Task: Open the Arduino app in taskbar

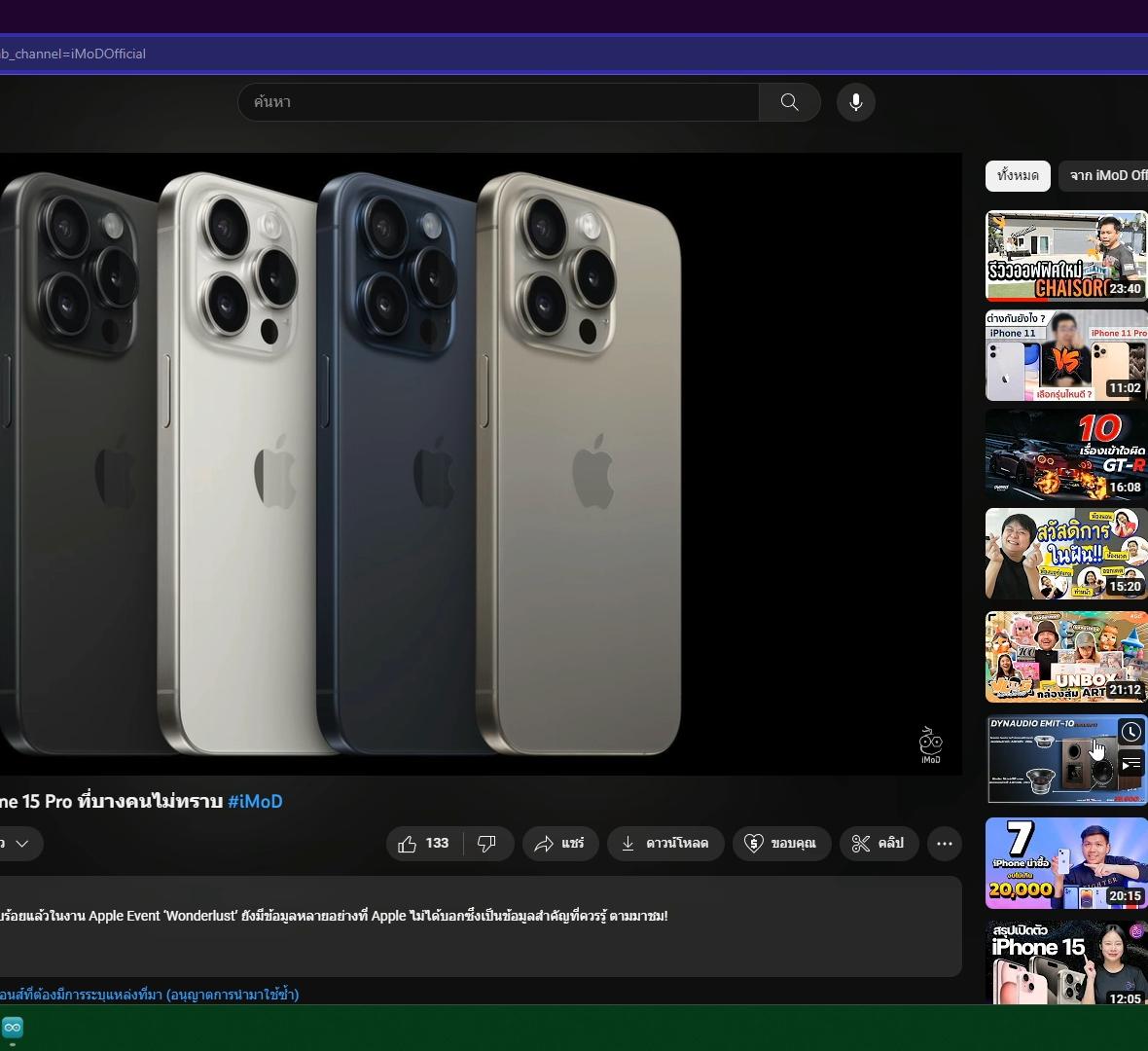Action: pos(13,1028)
